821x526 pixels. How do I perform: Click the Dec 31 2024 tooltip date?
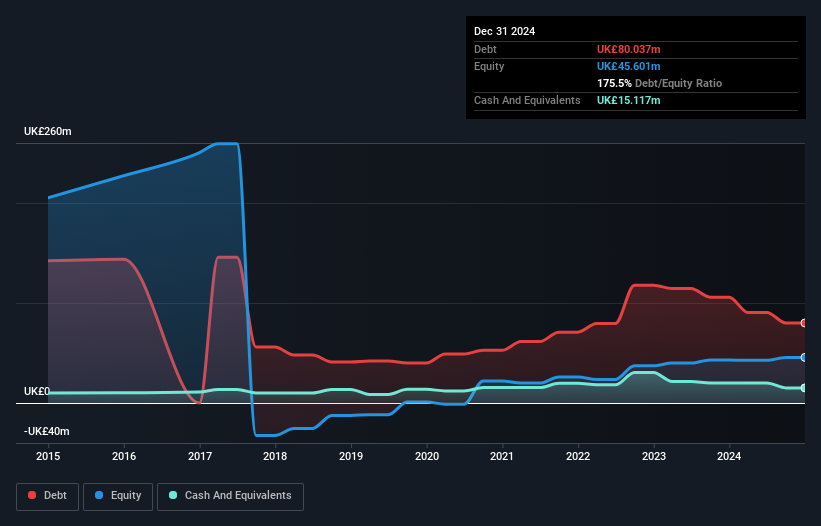tap(504, 31)
